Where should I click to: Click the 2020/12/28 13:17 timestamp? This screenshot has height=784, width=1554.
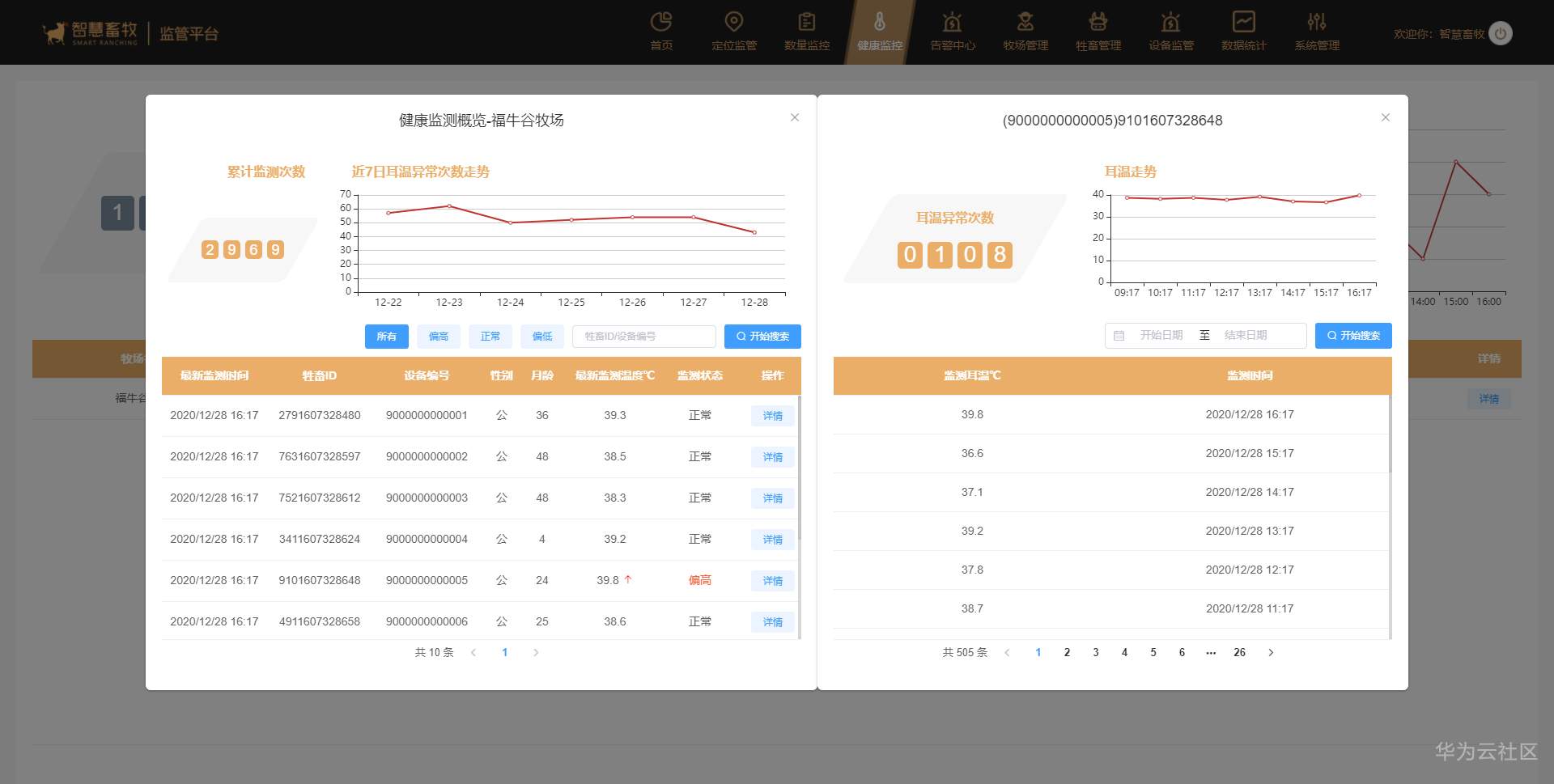1250,531
